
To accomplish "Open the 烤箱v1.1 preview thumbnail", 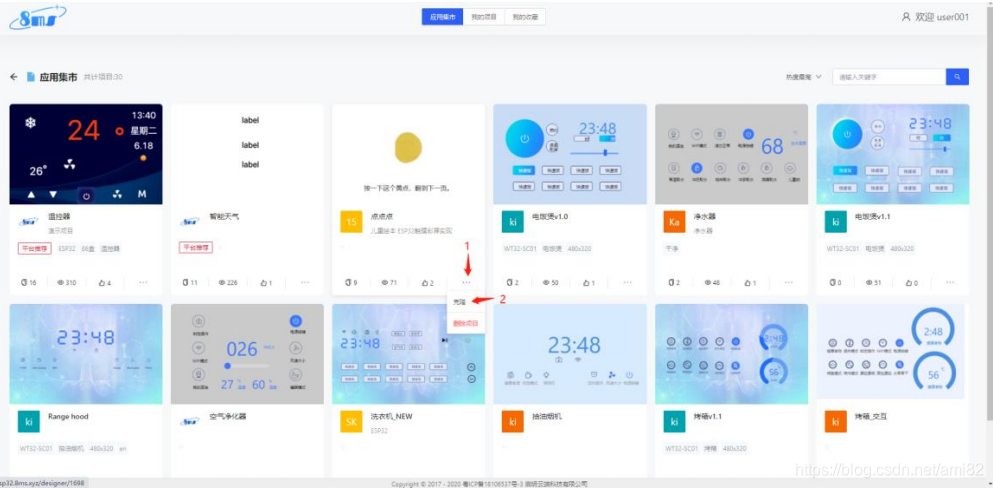I will [x=731, y=354].
